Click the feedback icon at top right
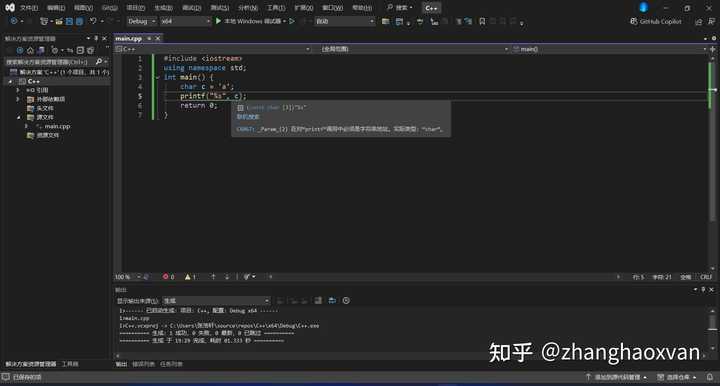The height and width of the screenshot is (386, 720). 711,22
